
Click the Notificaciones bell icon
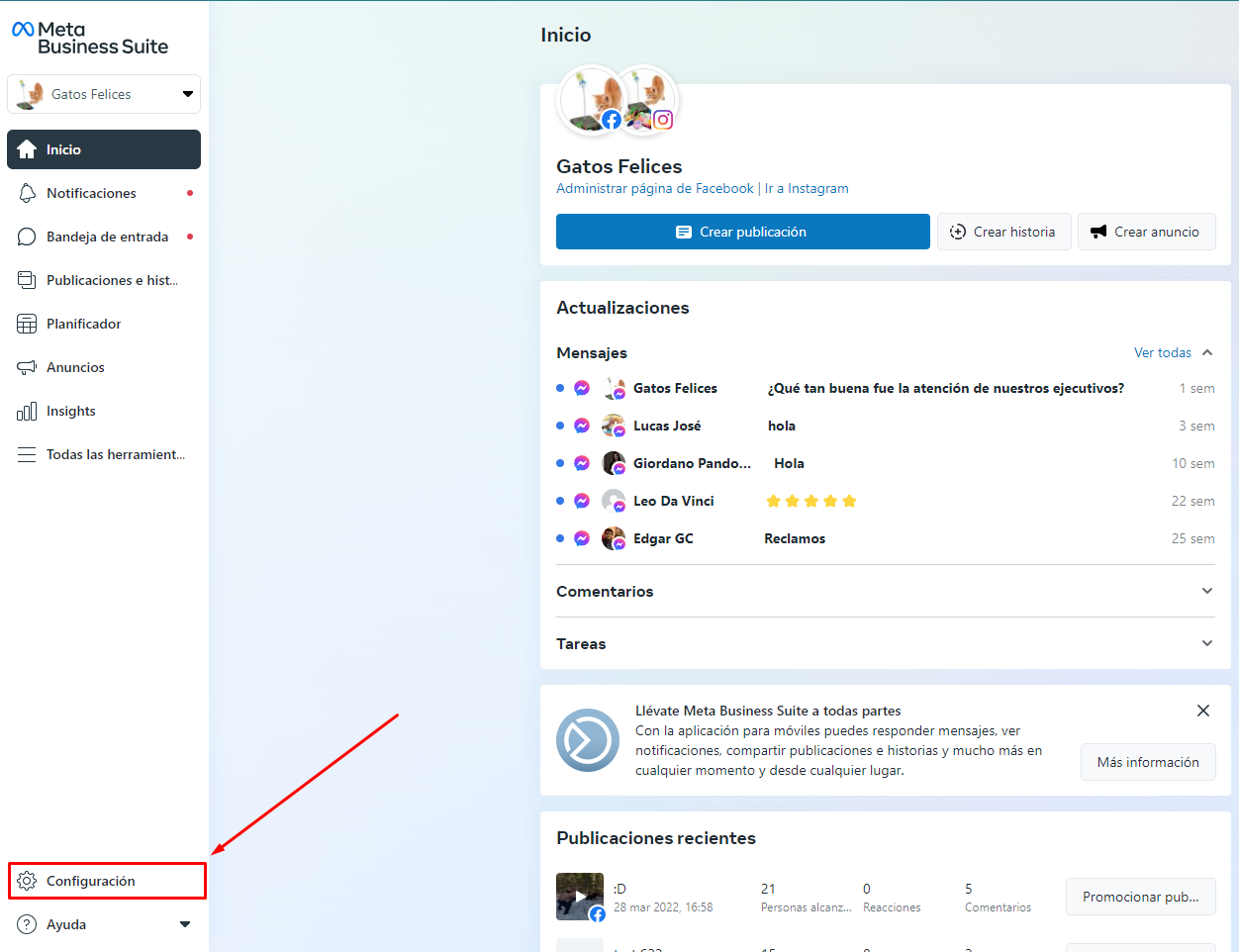click(x=27, y=193)
